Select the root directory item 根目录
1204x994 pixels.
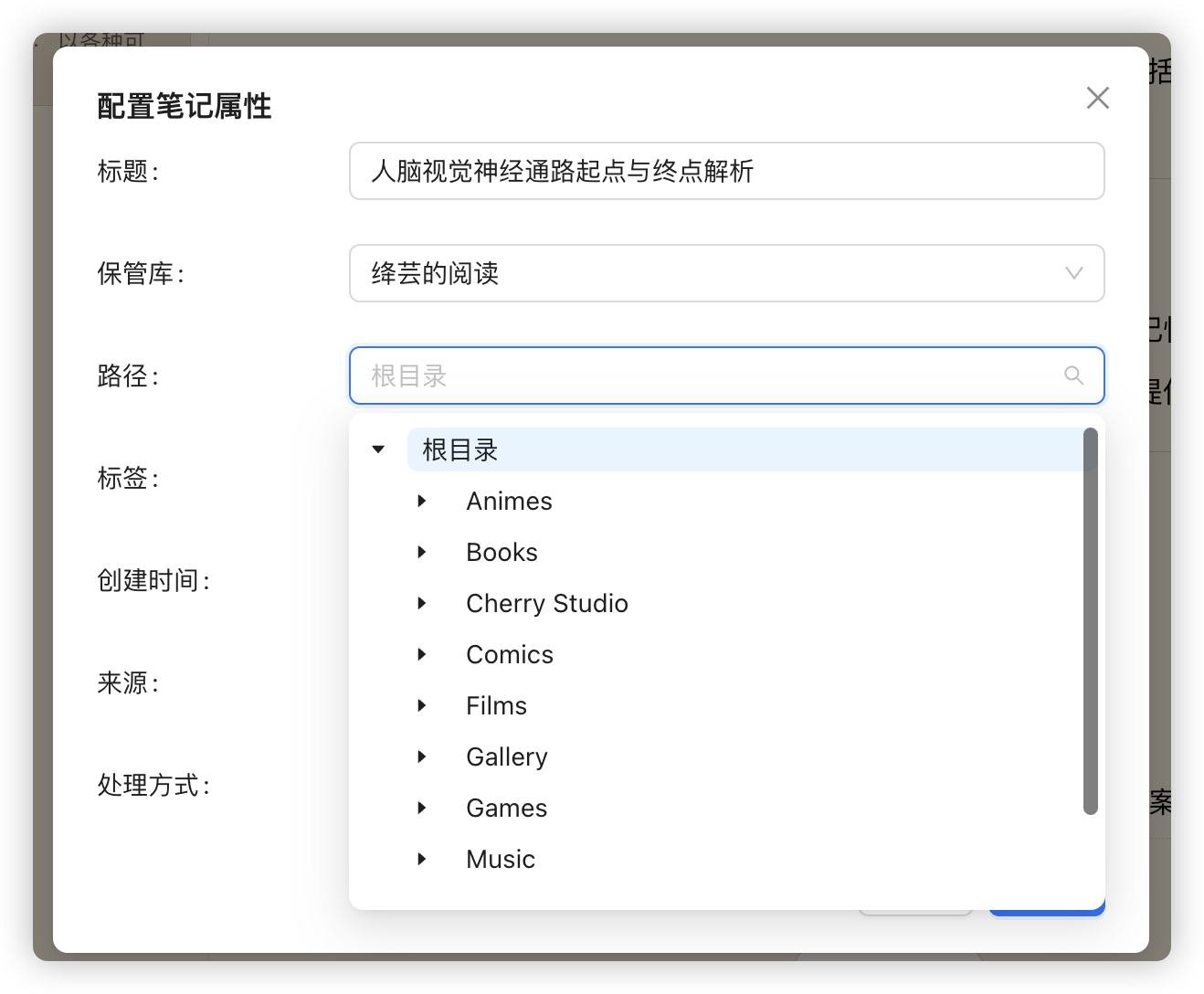point(460,449)
